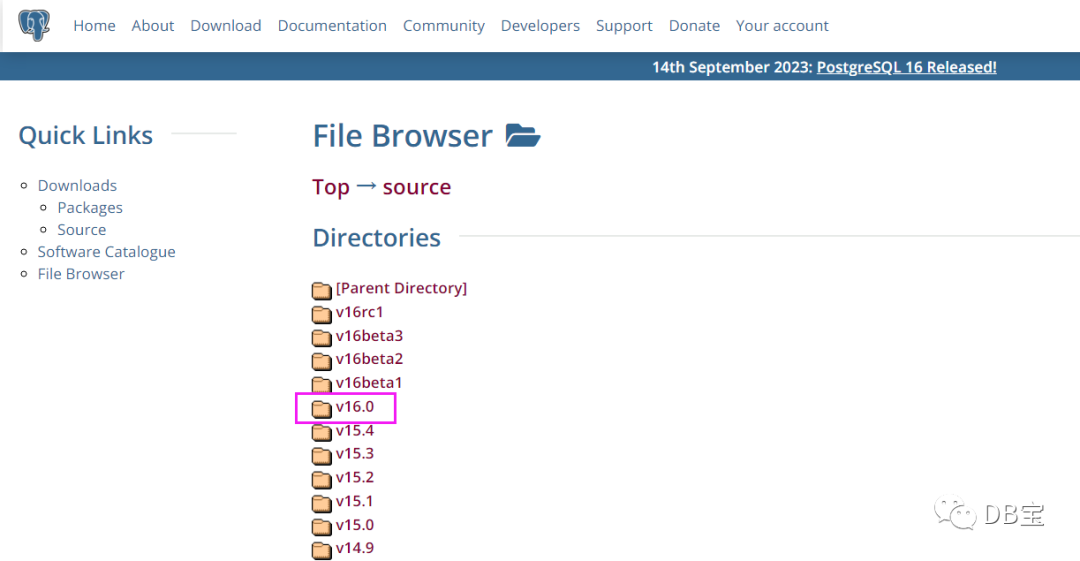Click the v15.0 folder icon
The height and width of the screenshot is (561, 1080).
[322, 527]
